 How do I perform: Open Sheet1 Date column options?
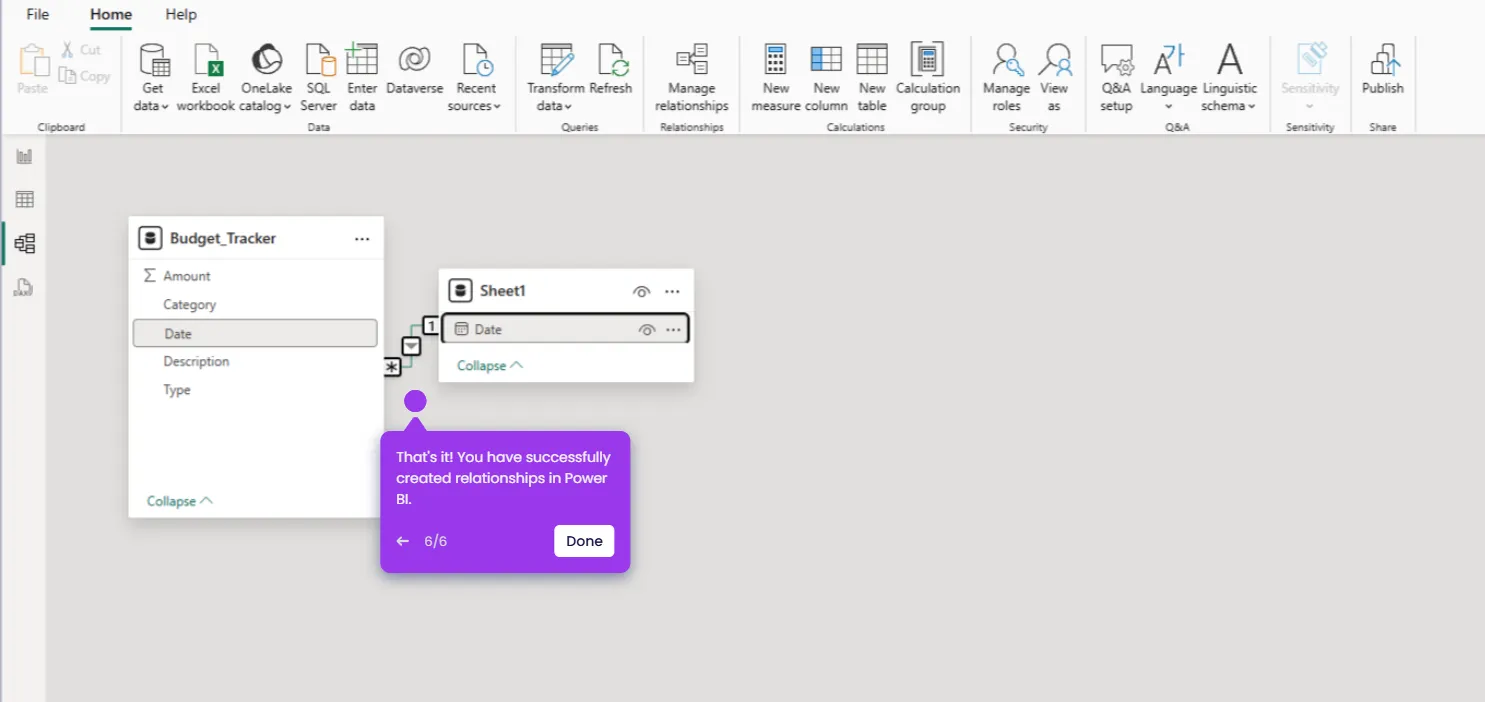(x=673, y=330)
